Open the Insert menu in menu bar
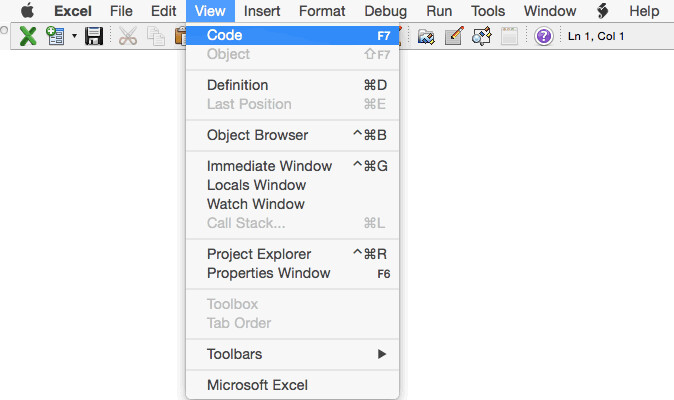674x400 pixels. [262, 11]
